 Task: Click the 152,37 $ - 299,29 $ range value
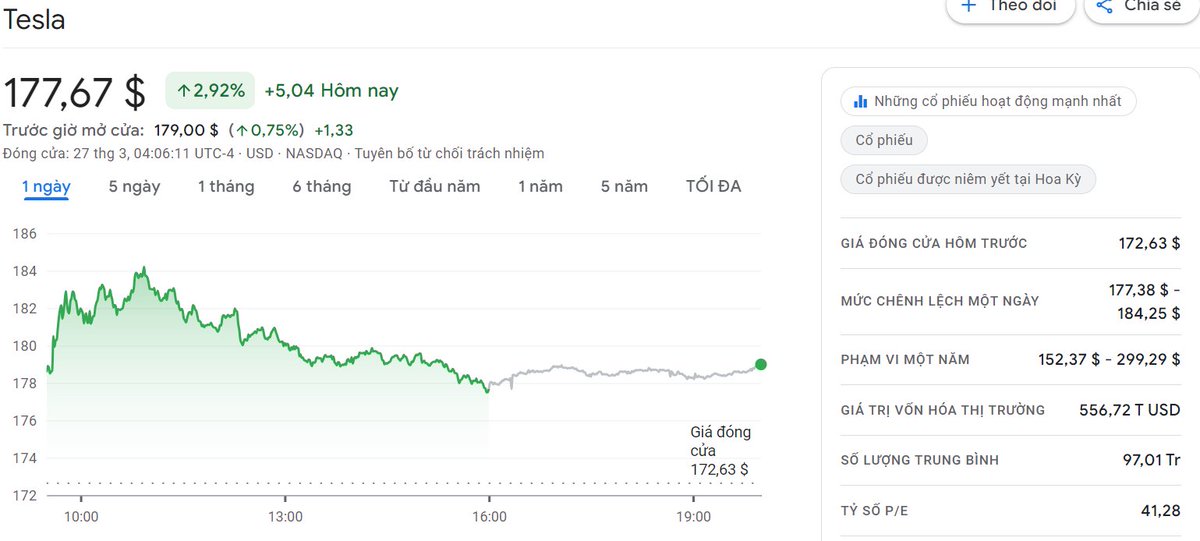[x=1110, y=360]
